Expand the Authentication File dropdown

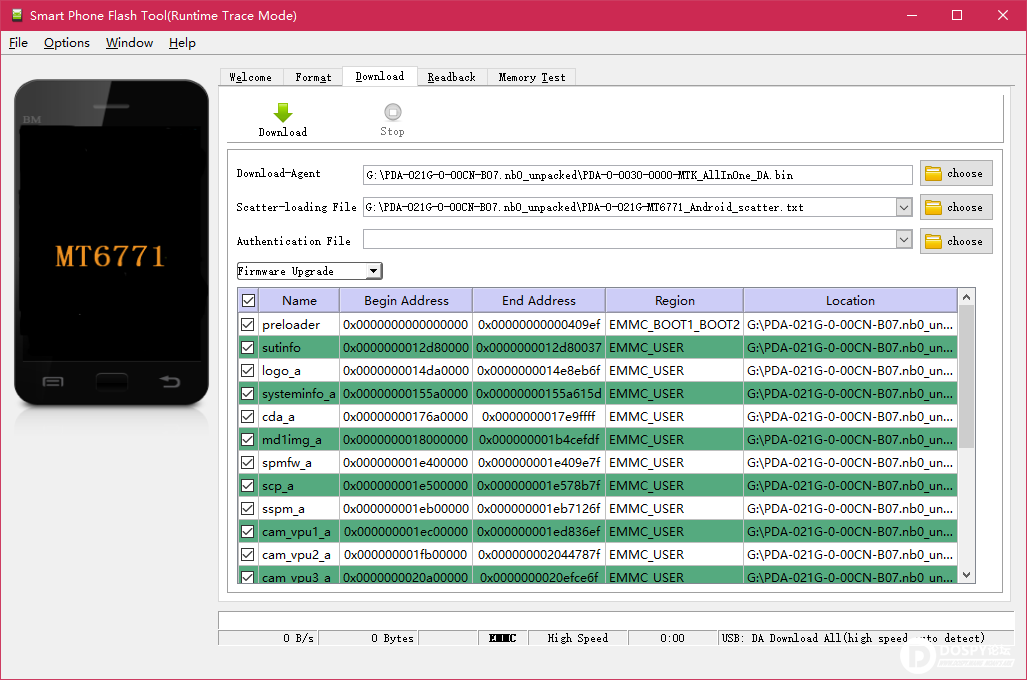[904, 241]
